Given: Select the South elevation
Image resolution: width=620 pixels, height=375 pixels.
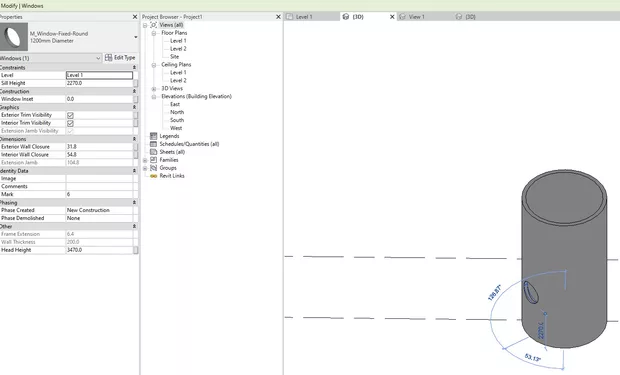Looking at the screenshot, I should click(x=177, y=120).
